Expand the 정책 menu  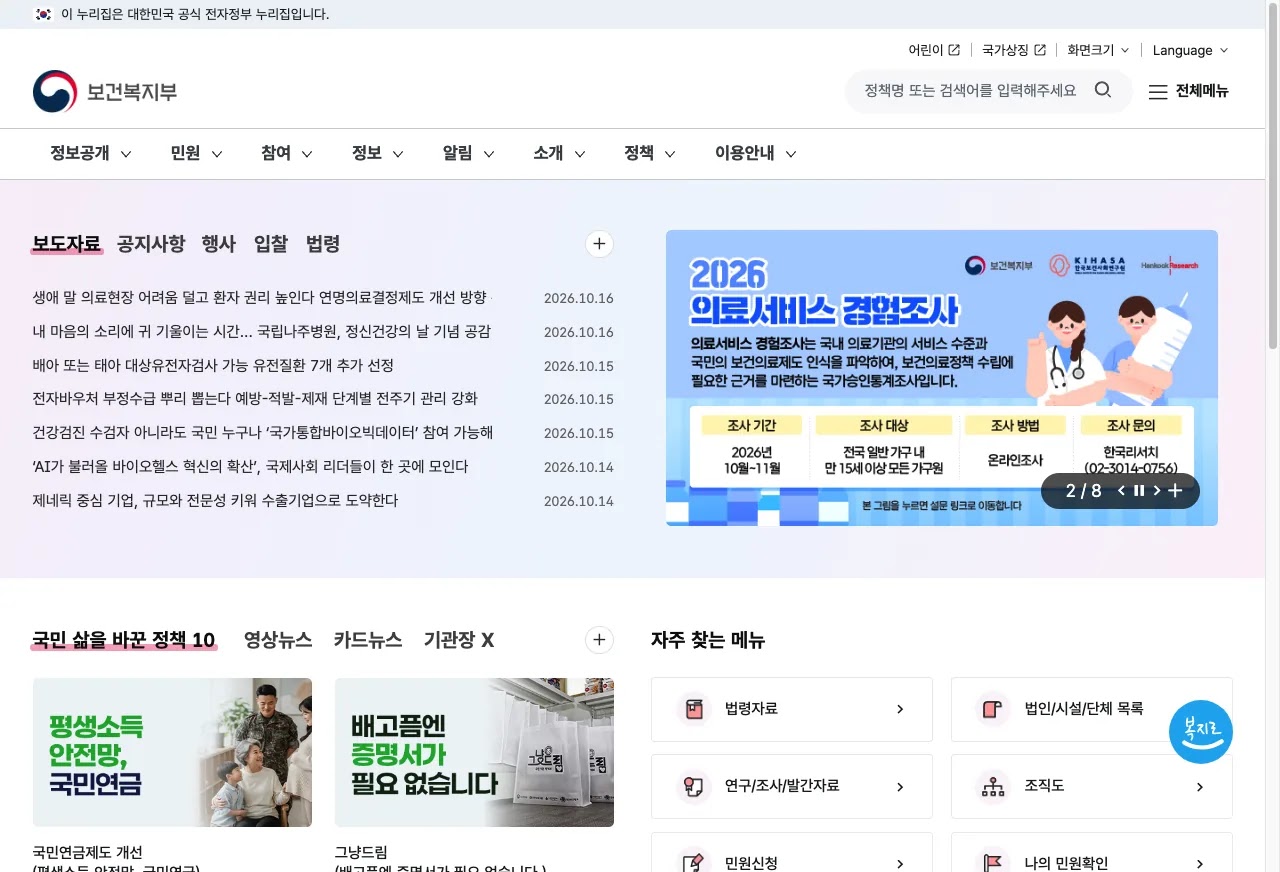point(650,153)
